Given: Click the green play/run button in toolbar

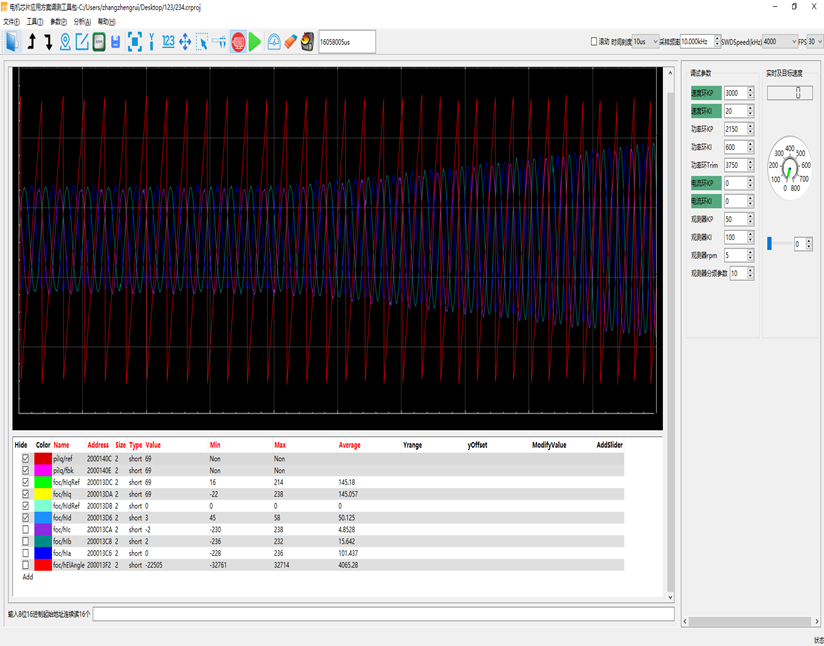Looking at the screenshot, I should (255, 41).
